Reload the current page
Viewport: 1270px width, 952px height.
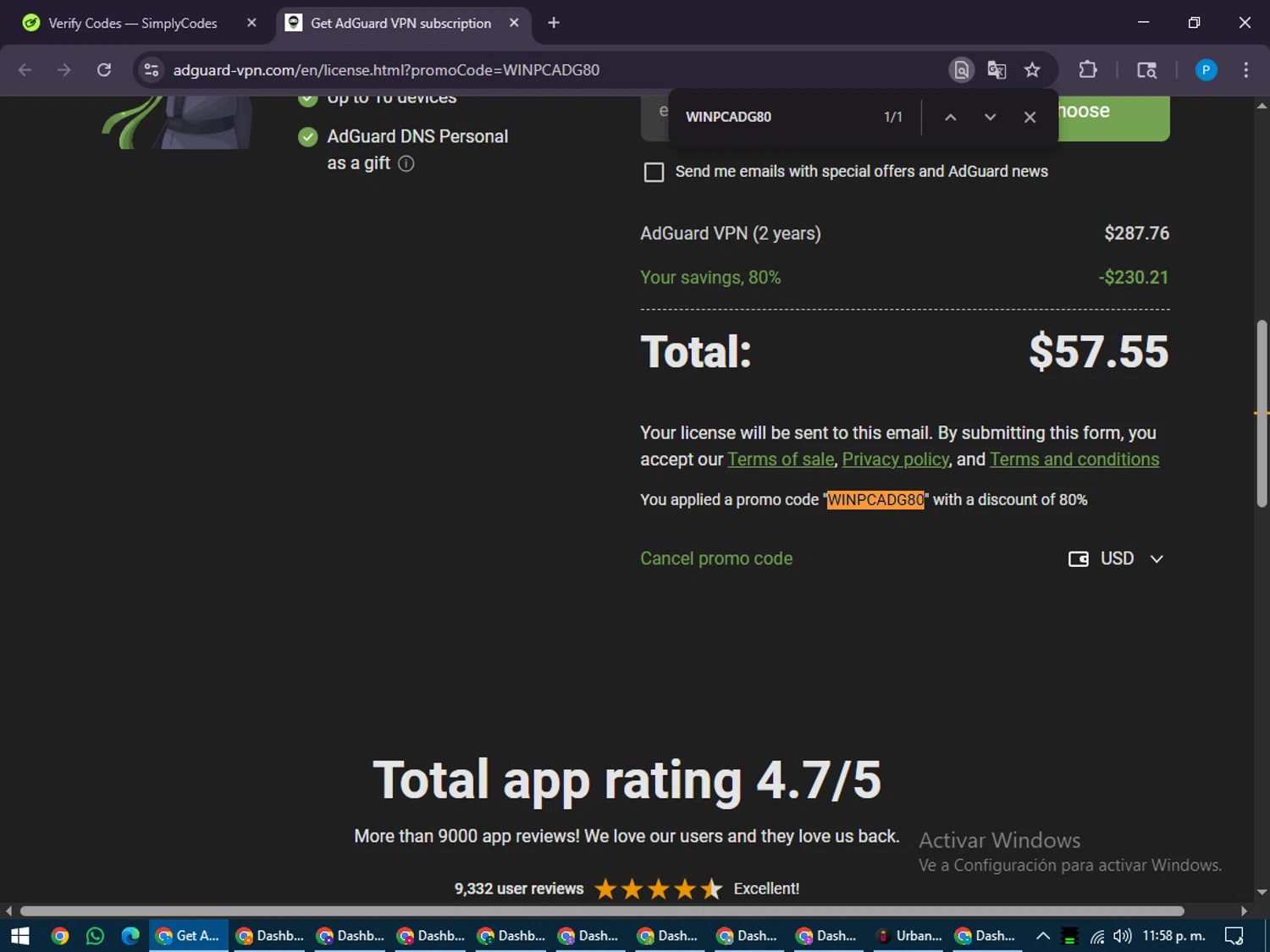pos(104,69)
